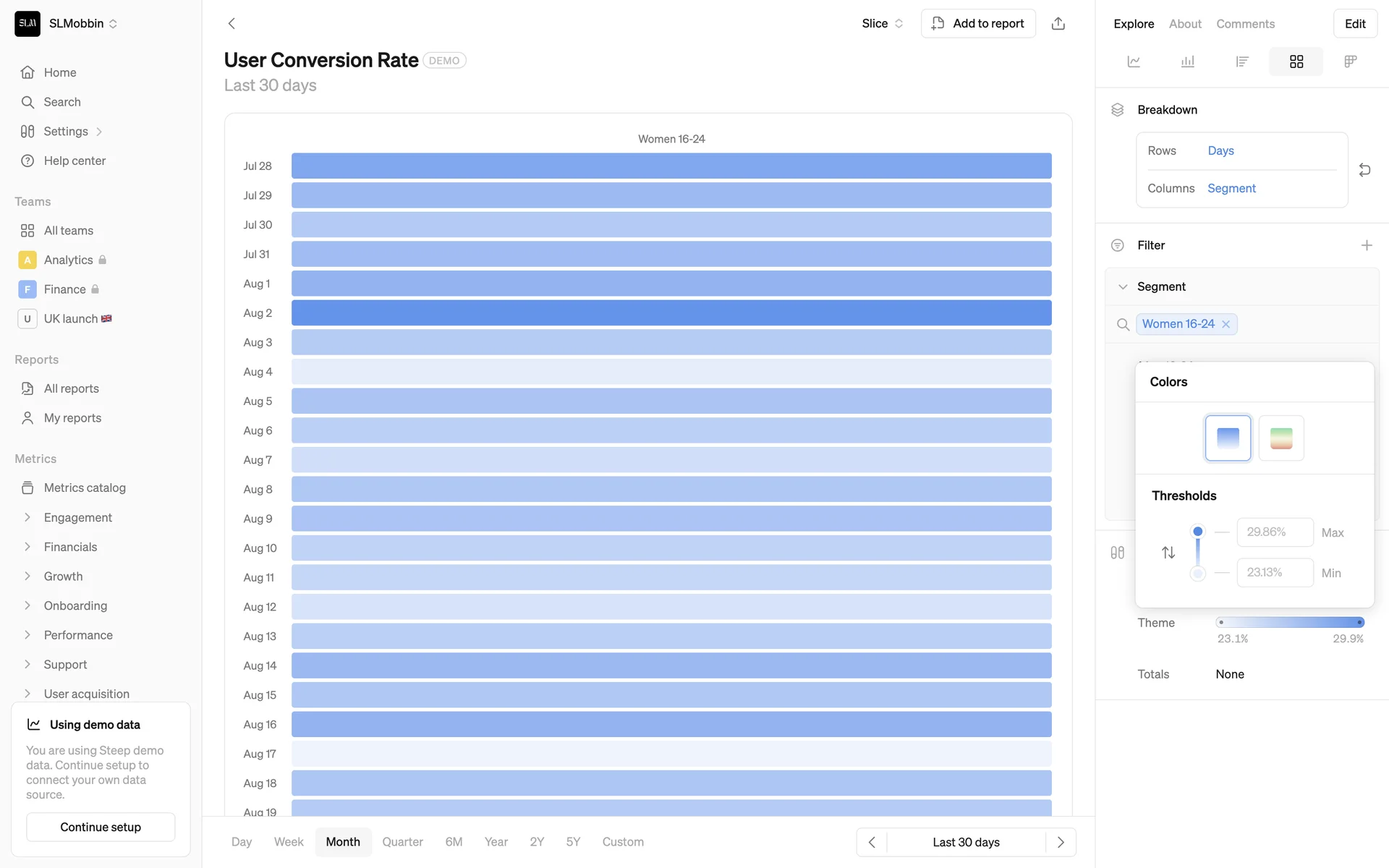Remove the Women 16-24 segment tag
1389x868 pixels.
[1226, 324]
